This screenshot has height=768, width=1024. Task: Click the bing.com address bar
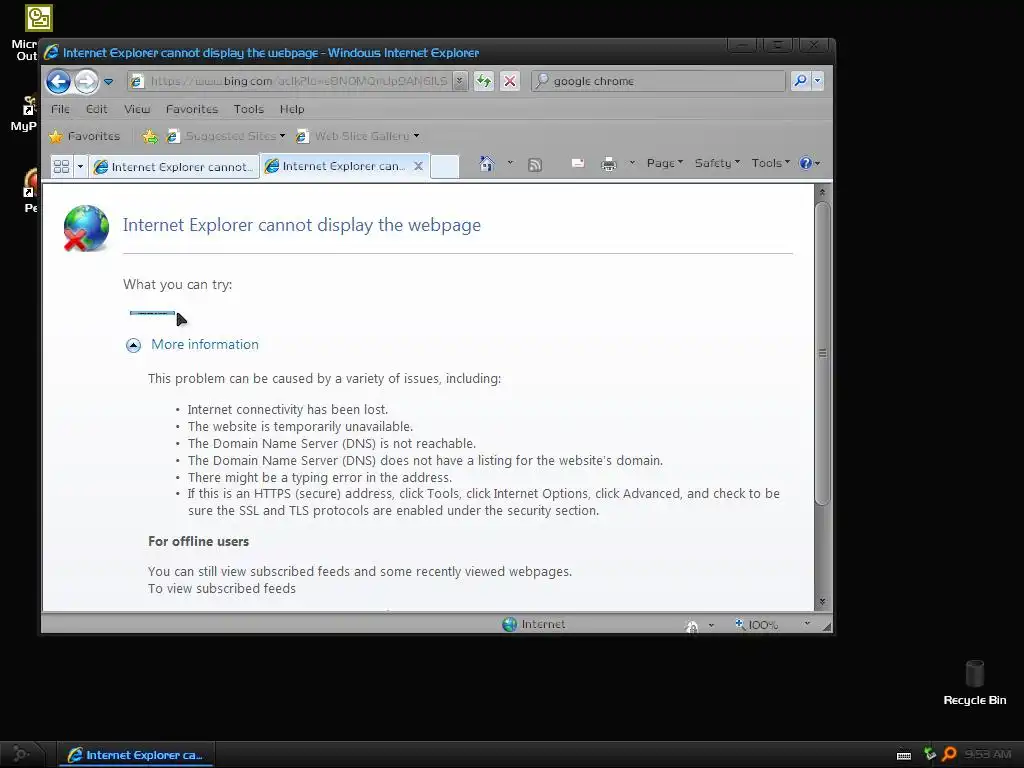291,81
